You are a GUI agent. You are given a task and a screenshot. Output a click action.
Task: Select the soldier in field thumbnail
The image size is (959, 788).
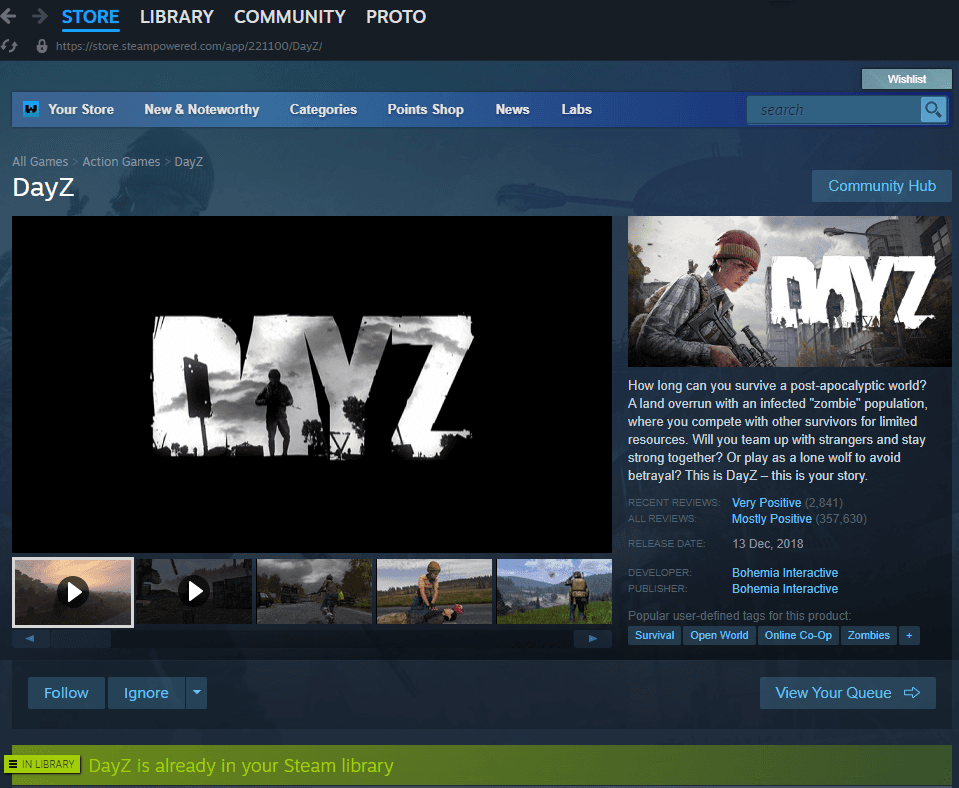554,592
